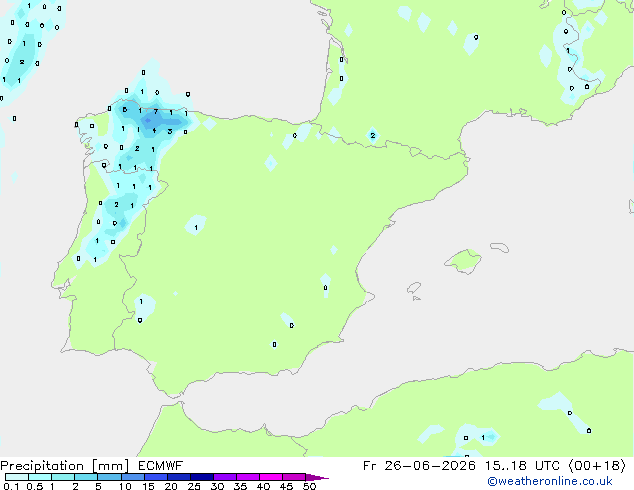Click the date 'Fr 26-06-2026' text
634x490 pixels.
[419, 466]
